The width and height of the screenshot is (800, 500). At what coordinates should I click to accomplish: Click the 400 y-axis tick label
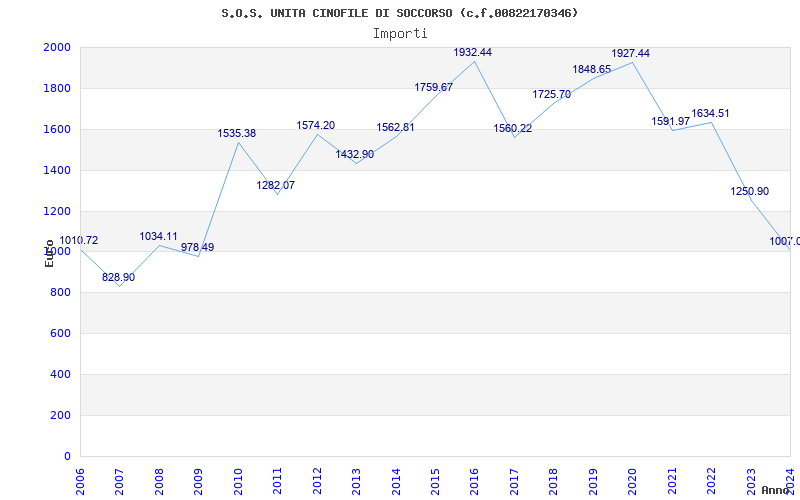[x=61, y=374]
